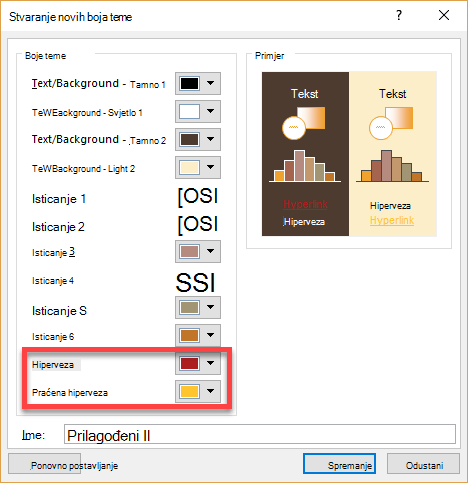Expand the Light 2 color dropdown arrow

210,167
